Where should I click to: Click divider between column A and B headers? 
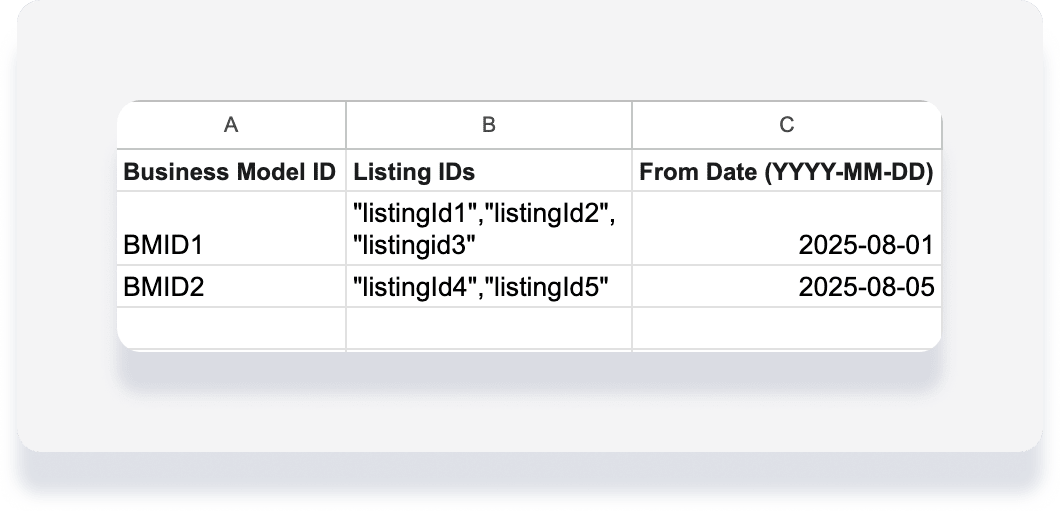coord(346,125)
